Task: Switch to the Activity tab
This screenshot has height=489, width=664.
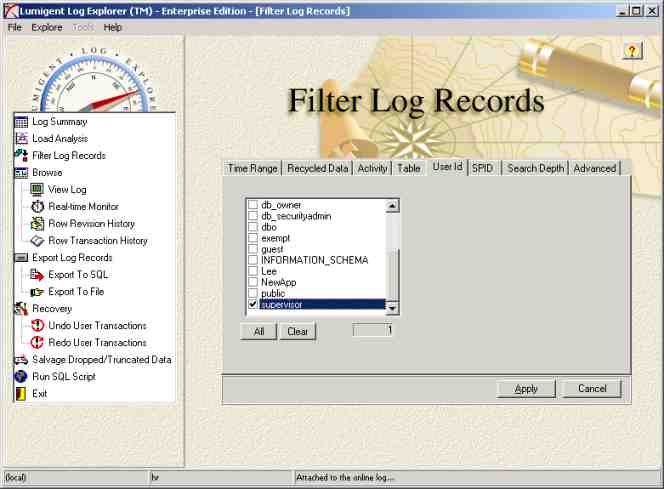Action: [372, 169]
